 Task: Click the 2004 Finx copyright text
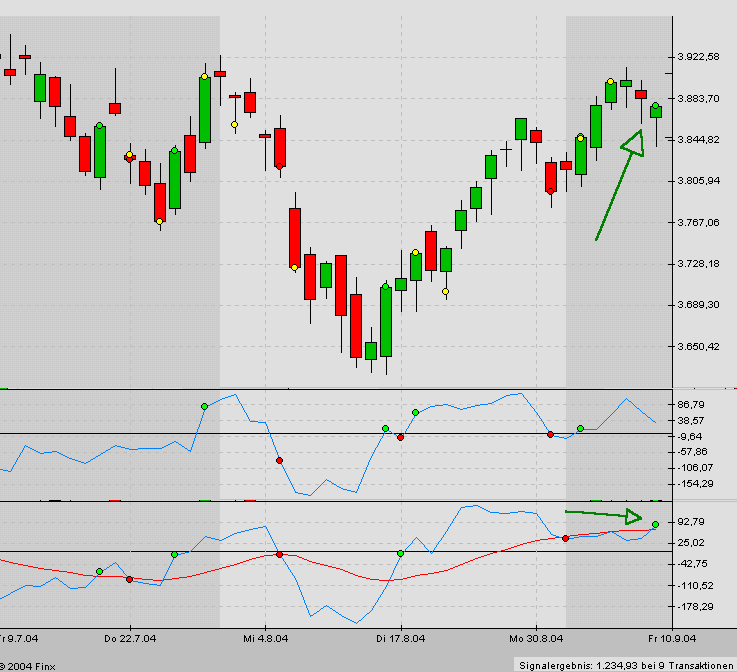pyautogui.click(x=29, y=664)
